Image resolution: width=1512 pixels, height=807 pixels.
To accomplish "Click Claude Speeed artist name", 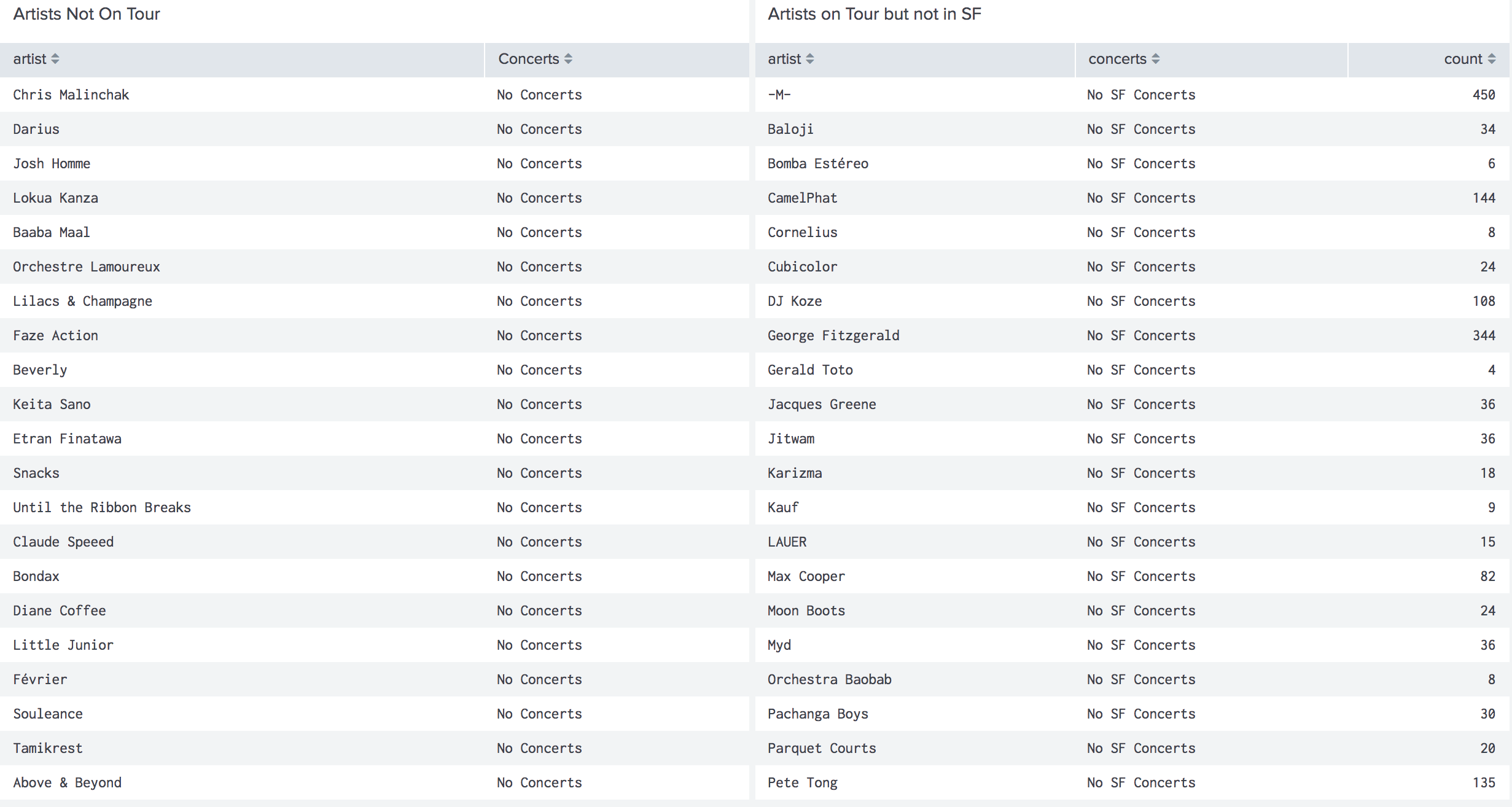I will tap(63, 542).
